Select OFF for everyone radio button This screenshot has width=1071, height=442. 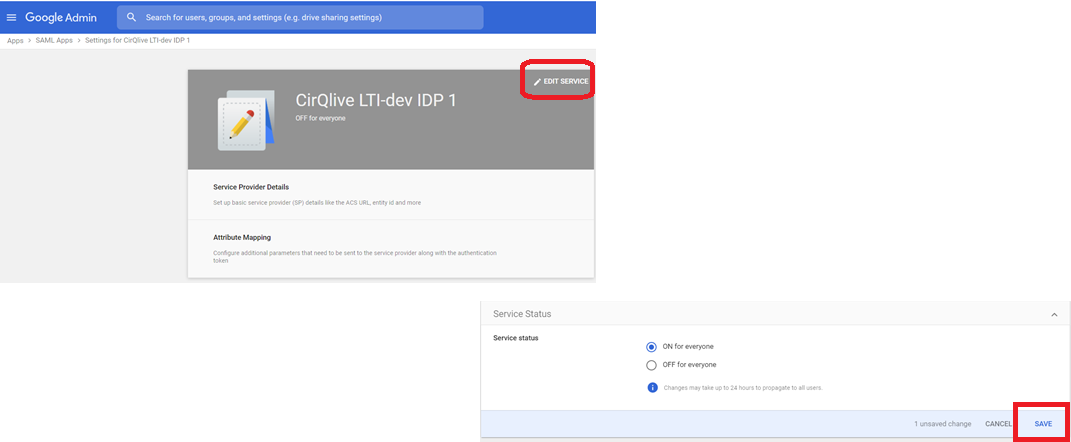click(651, 365)
